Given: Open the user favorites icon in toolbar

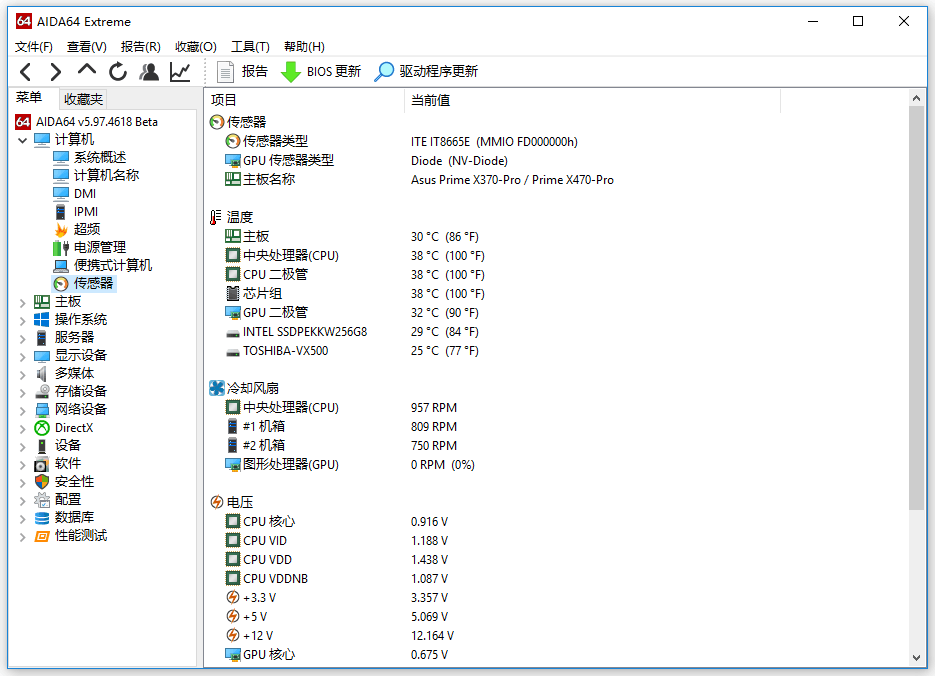Looking at the screenshot, I should coord(149,72).
